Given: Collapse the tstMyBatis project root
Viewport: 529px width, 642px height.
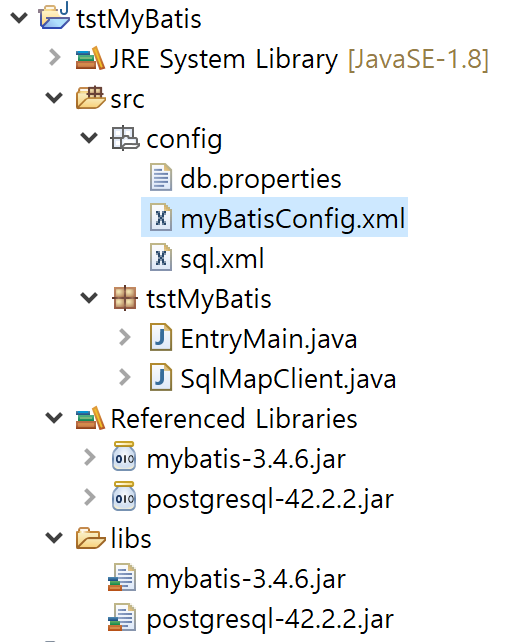Looking at the screenshot, I should [x=19, y=18].
